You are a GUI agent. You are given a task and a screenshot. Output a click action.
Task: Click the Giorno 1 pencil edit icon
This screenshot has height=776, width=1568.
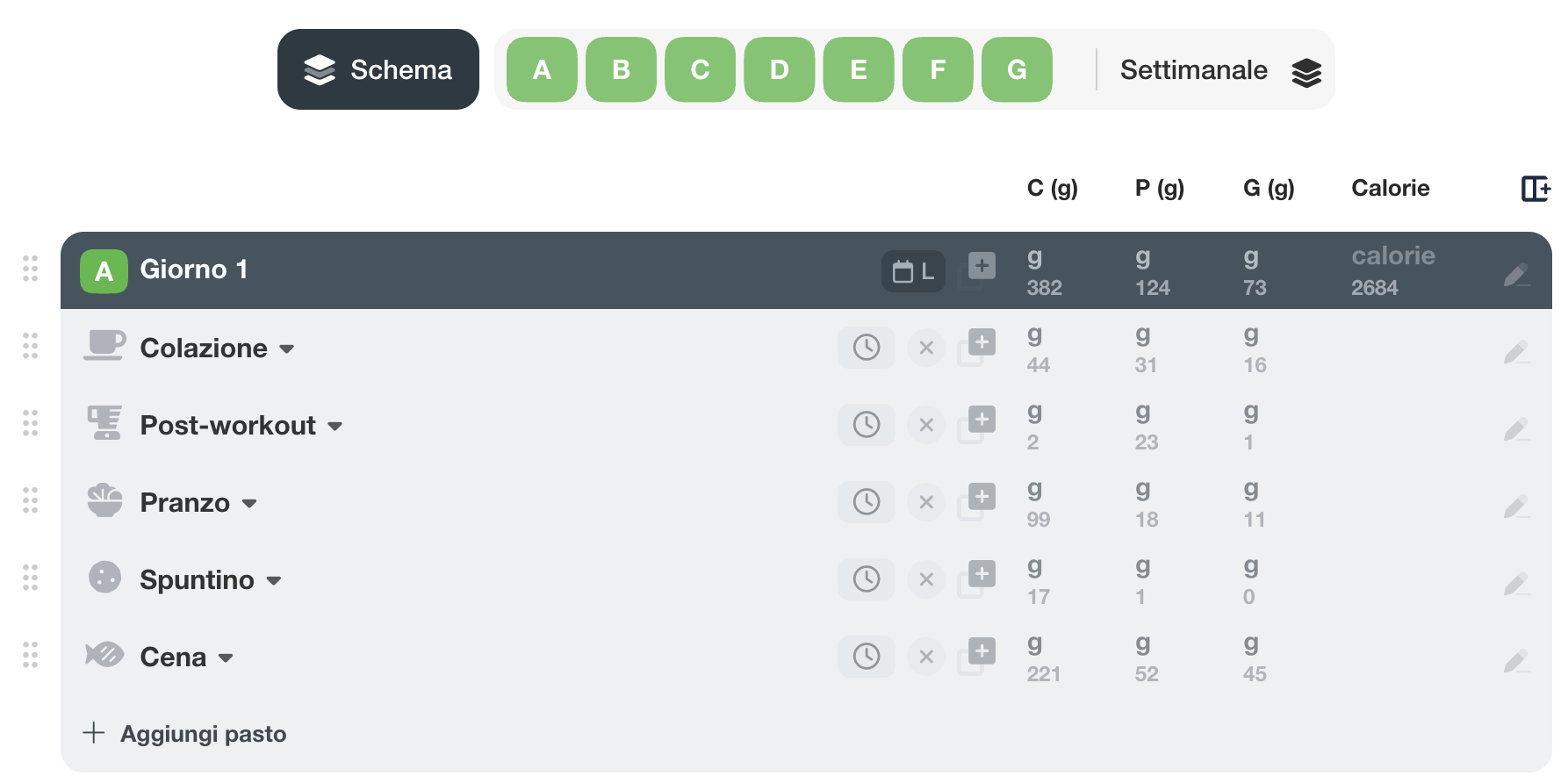(1516, 274)
